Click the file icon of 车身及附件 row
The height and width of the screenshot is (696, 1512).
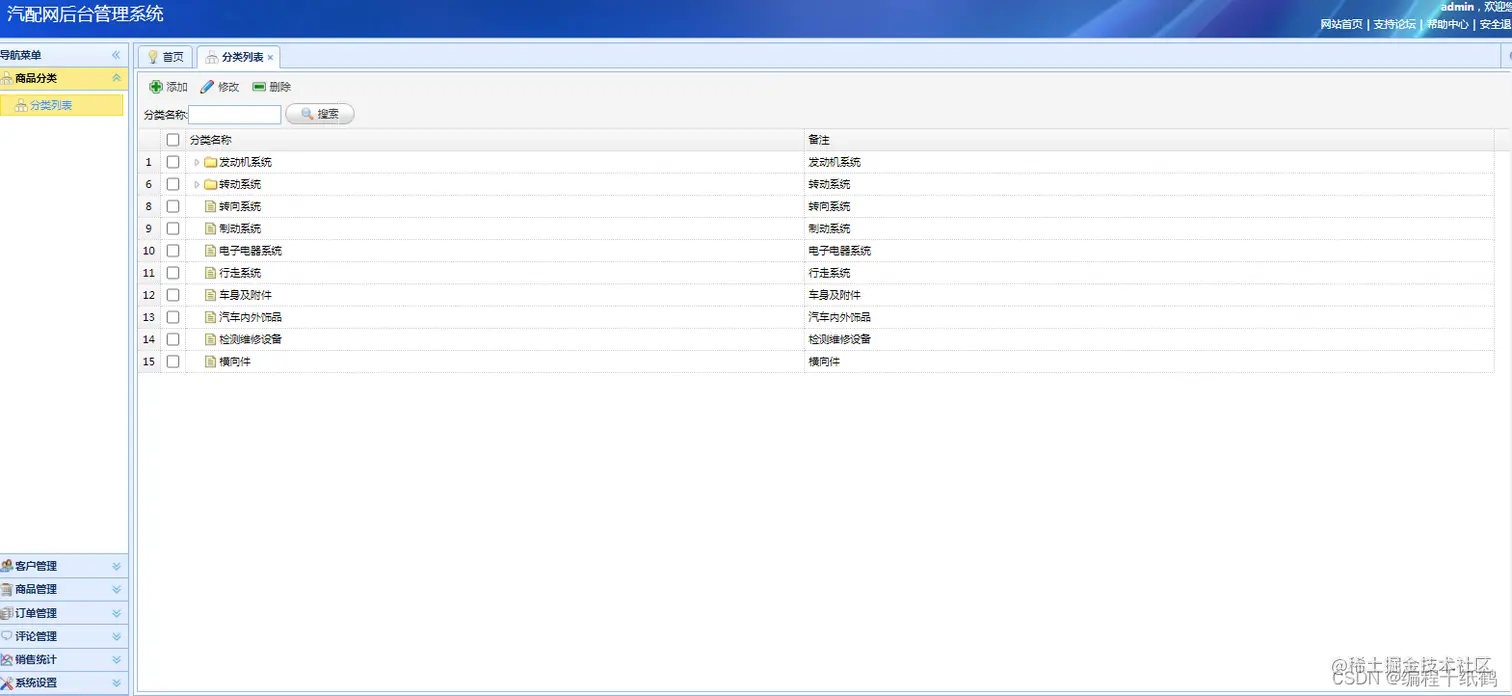click(x=210, y=294)
